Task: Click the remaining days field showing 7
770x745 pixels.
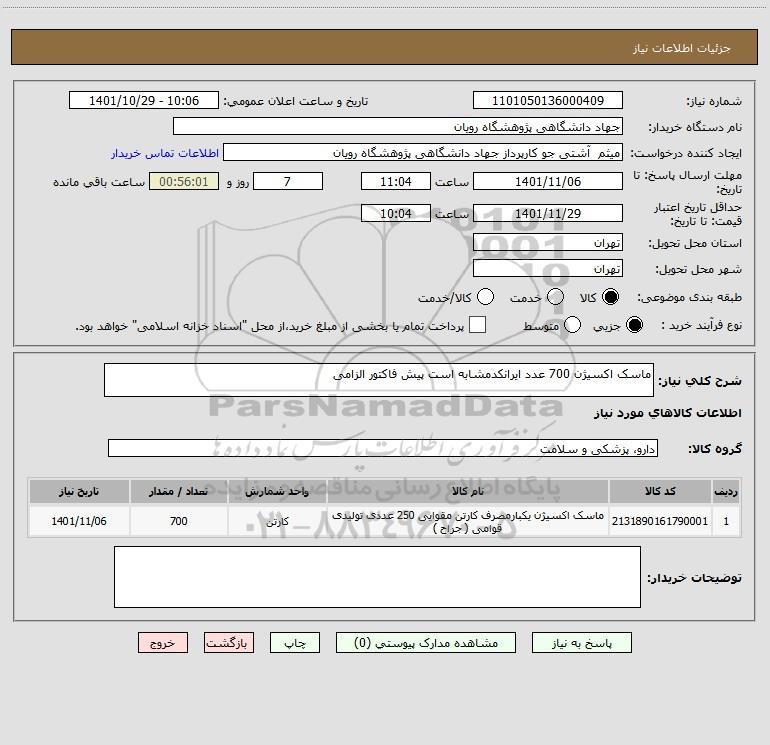Action: pyautogui.click(x=288, y=181)
